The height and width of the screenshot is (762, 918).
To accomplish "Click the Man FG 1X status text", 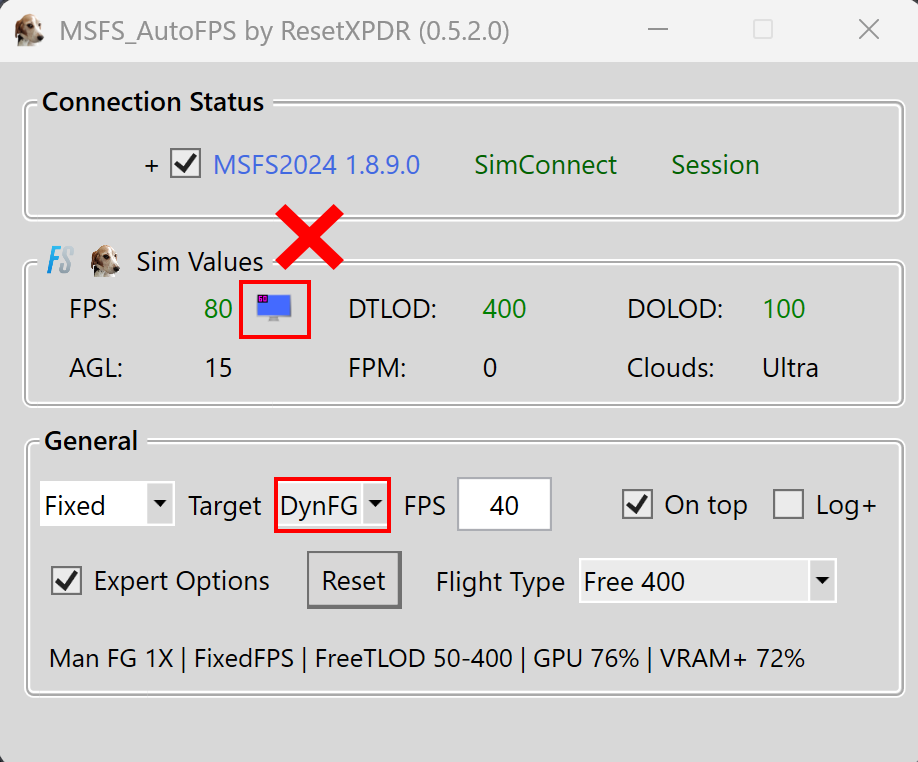I will pos(111,658).
